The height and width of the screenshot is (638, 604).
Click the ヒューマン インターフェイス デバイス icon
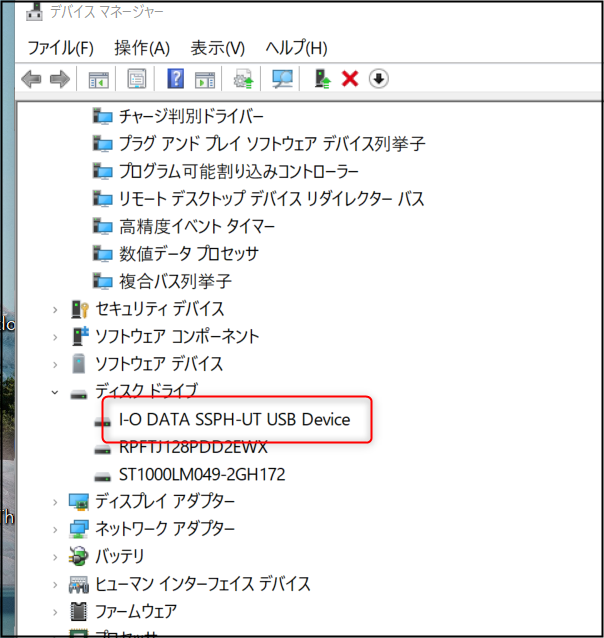(x=79, y=585)
